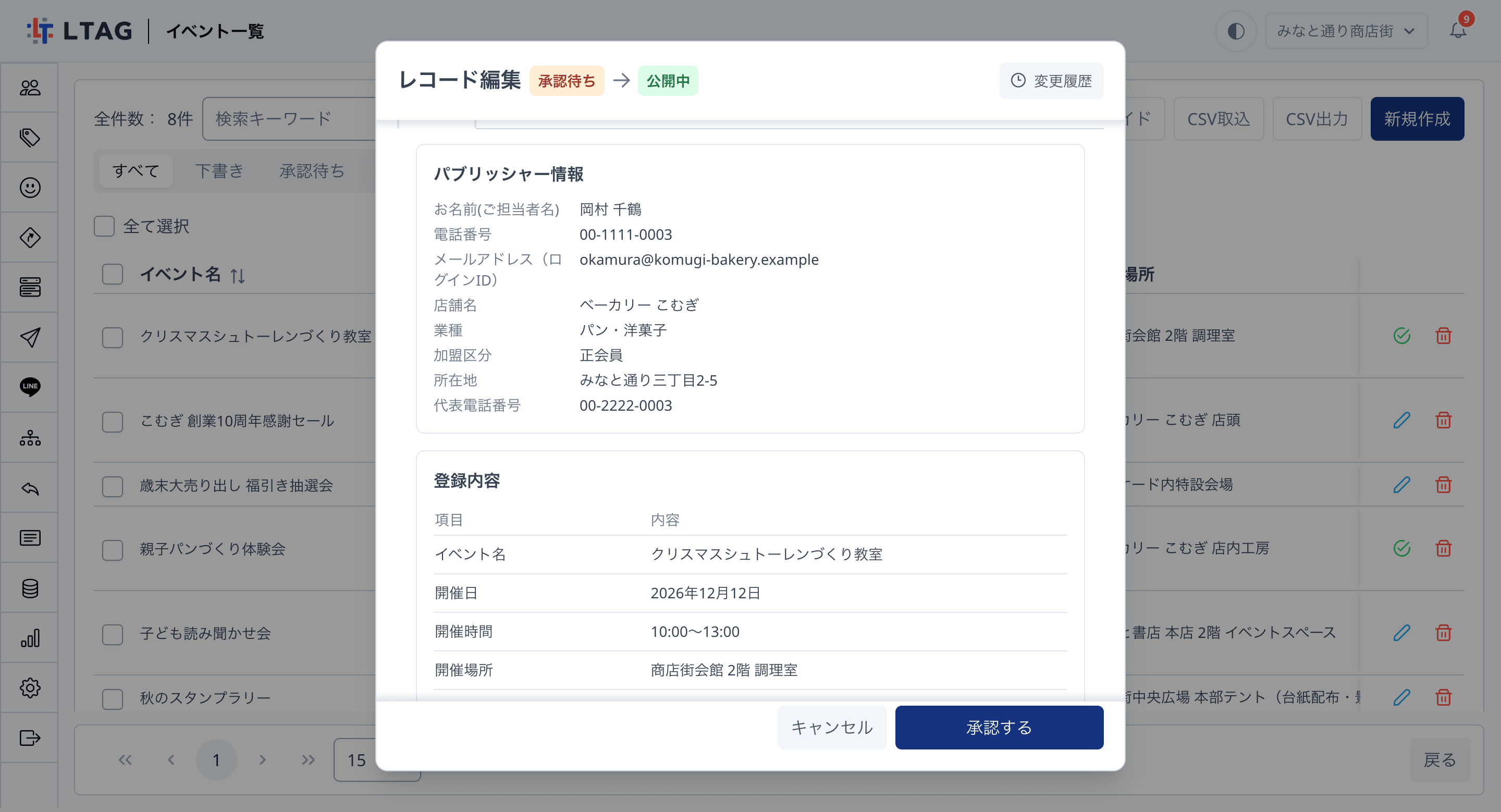
Task: Open the paper plane send sidebar icon
Action: tap(30, 337)
